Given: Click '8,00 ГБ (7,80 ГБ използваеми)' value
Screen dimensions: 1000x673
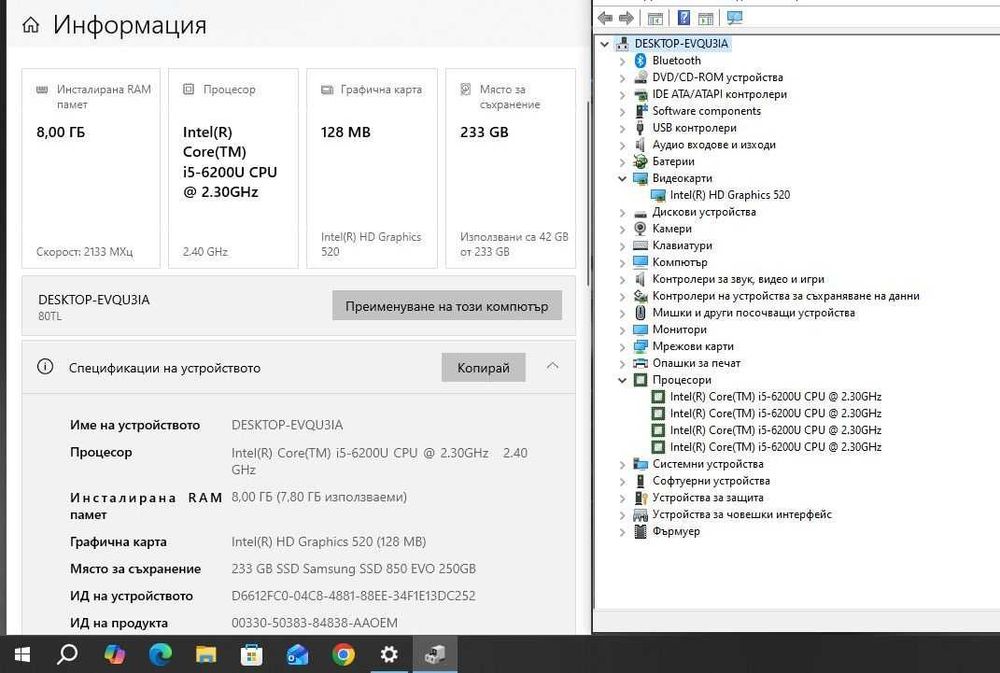Looking at the screenshot, I should 319,497.
